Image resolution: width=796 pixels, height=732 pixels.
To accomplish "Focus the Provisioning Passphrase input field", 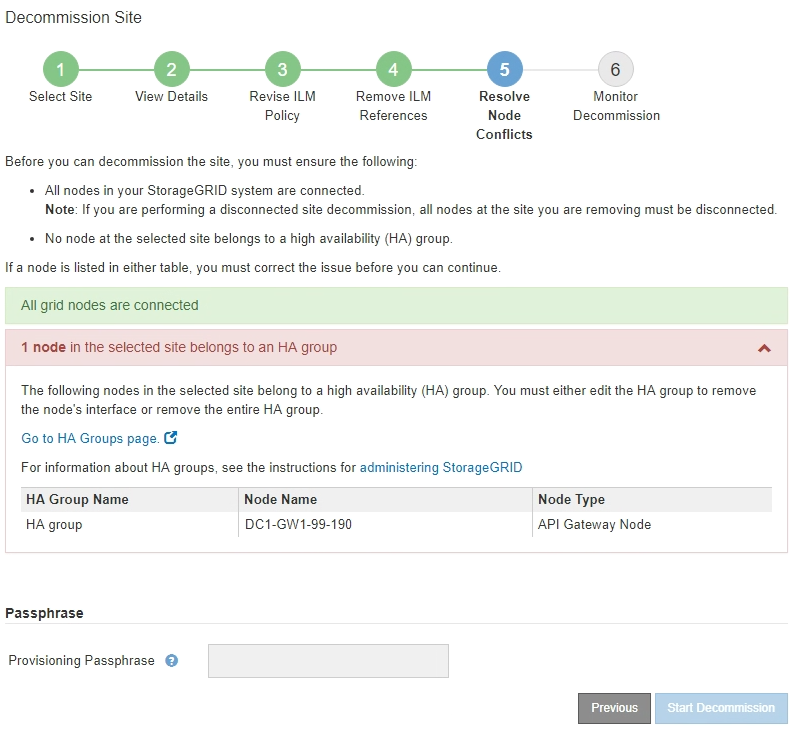I will (x=328, y=661).
